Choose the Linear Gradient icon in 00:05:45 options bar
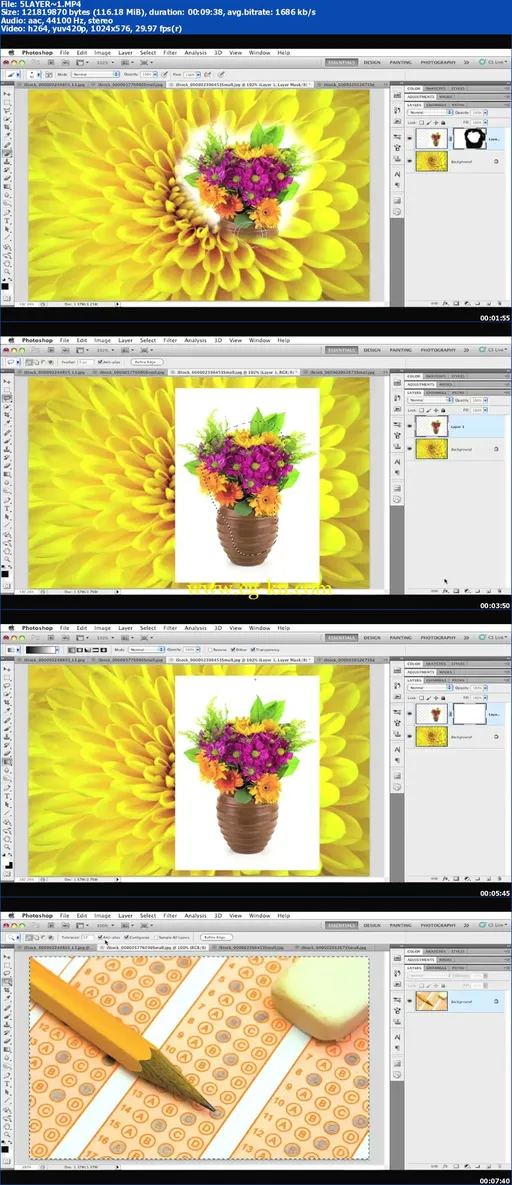 [x=70, y=648]
